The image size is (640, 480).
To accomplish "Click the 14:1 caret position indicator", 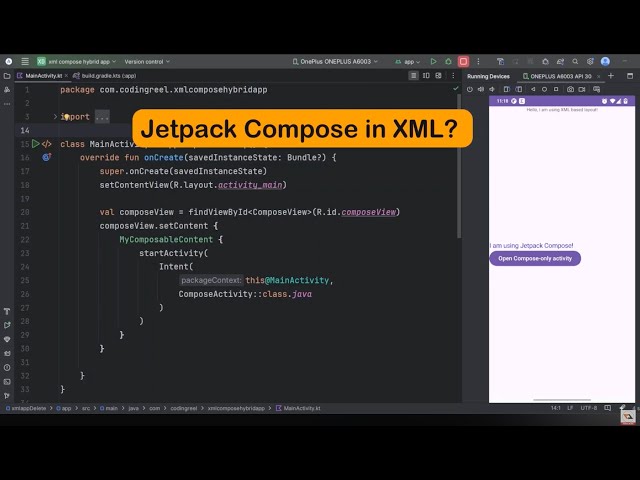I will (556, 408).
